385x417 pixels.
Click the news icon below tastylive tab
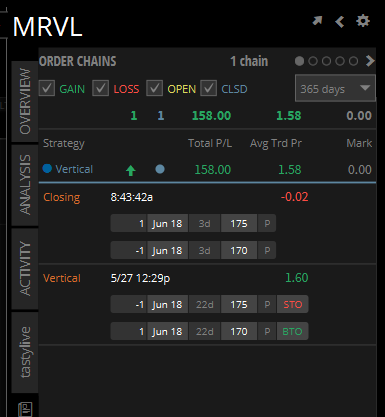(x=25, y=409)
